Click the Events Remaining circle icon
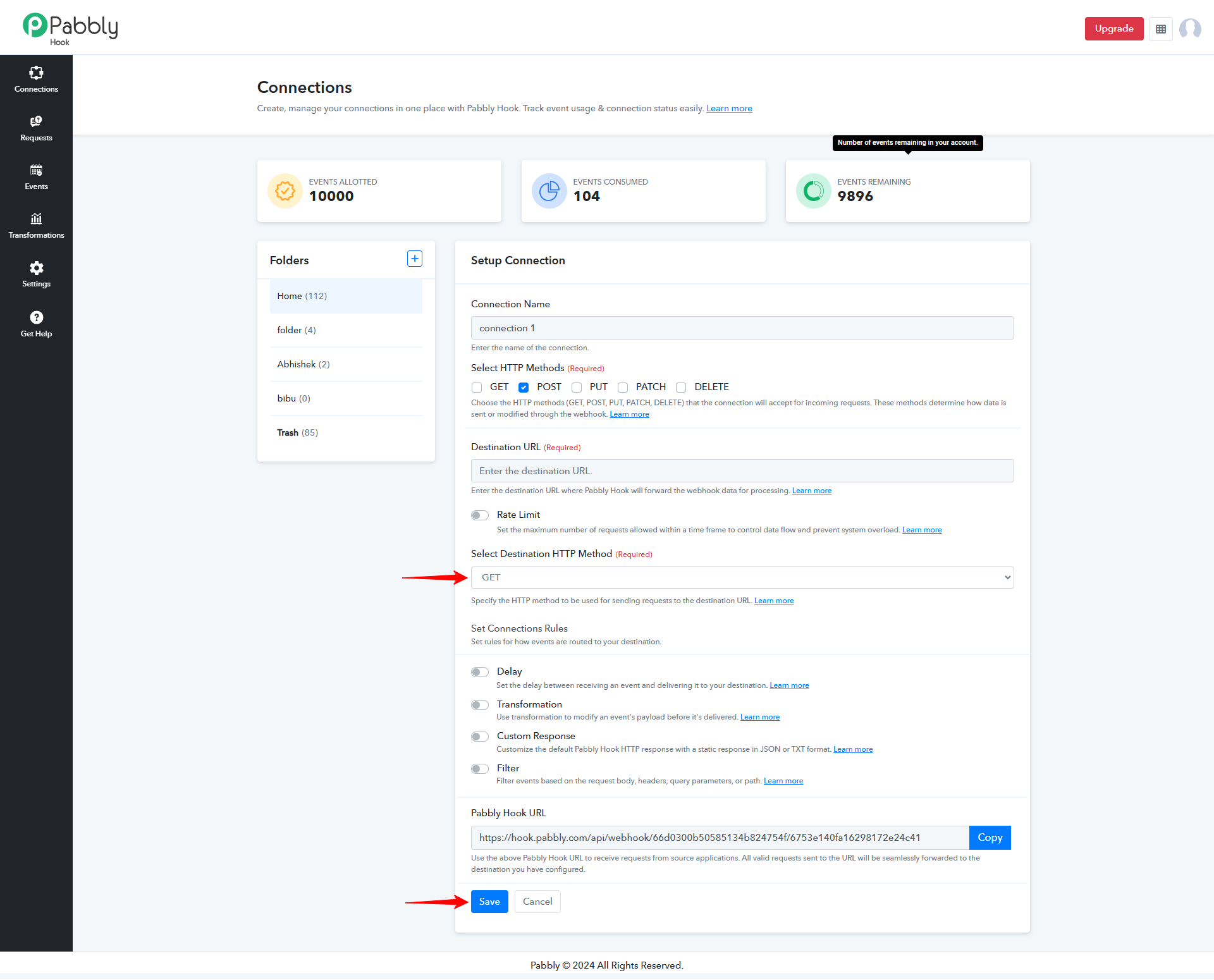The width and height of the screenshot is (1214, 980). [814, 191]
